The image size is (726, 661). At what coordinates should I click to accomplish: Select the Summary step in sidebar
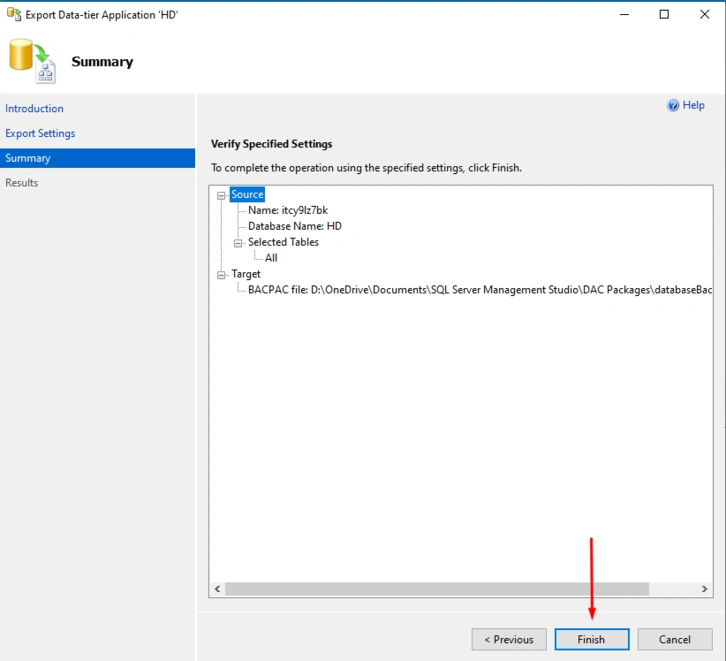tap(97, 158)
